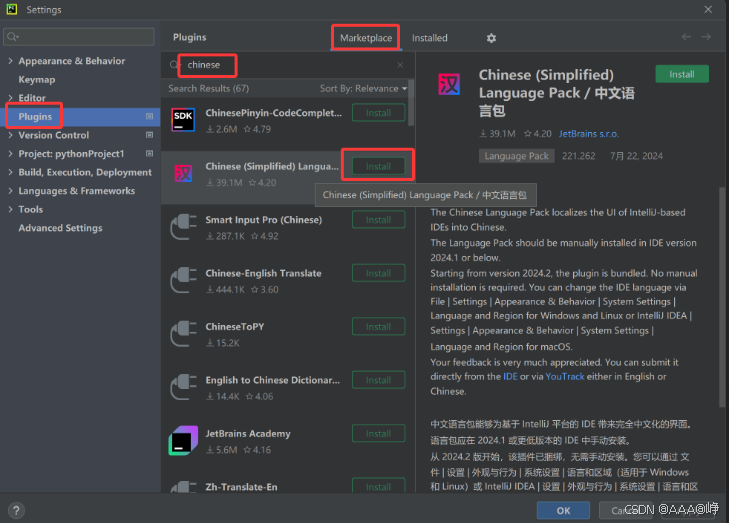This screenshot has width=729, height=523.
Task: Install Chinese (Simplified) Language Pack from list
Action: coord(378,166)
